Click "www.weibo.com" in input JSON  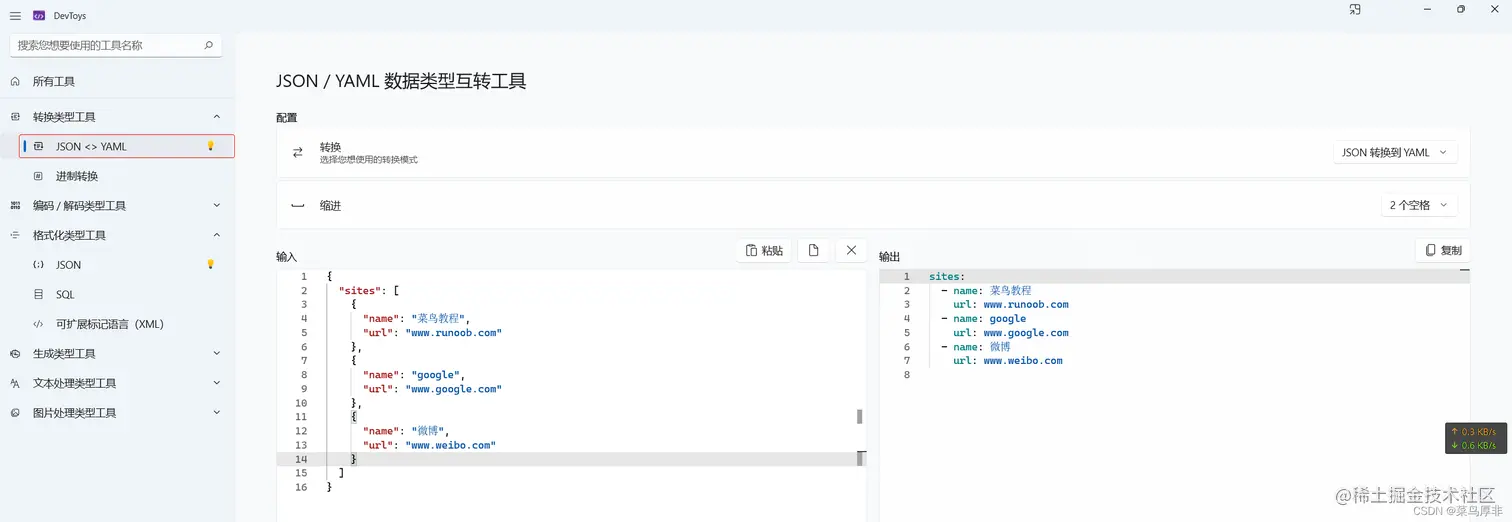coord(450,445)
